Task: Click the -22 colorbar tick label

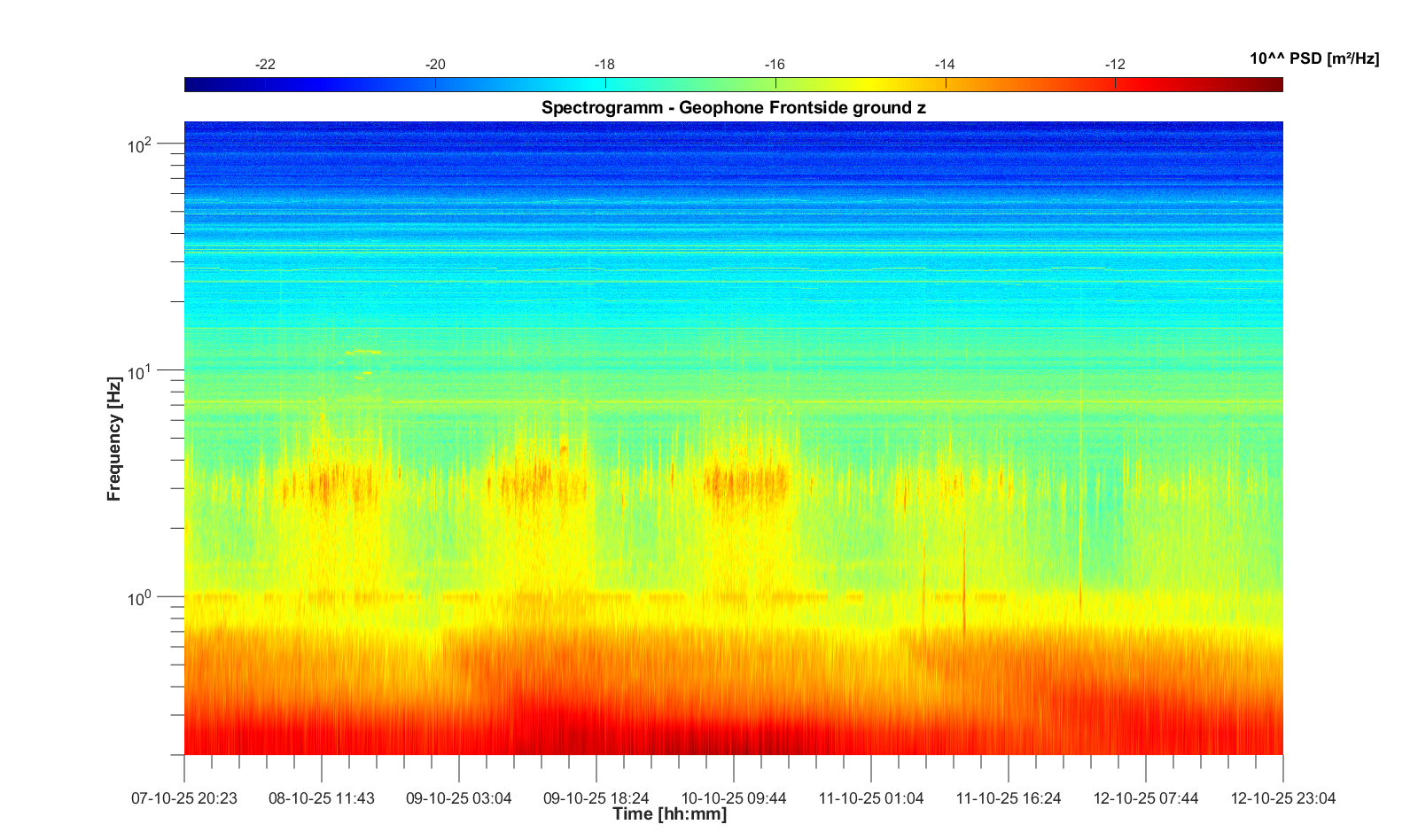Action: (x=265, y=65)
